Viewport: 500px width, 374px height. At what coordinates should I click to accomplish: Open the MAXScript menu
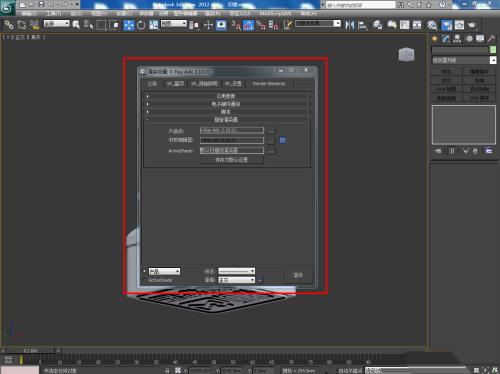[x=275, y=13]
